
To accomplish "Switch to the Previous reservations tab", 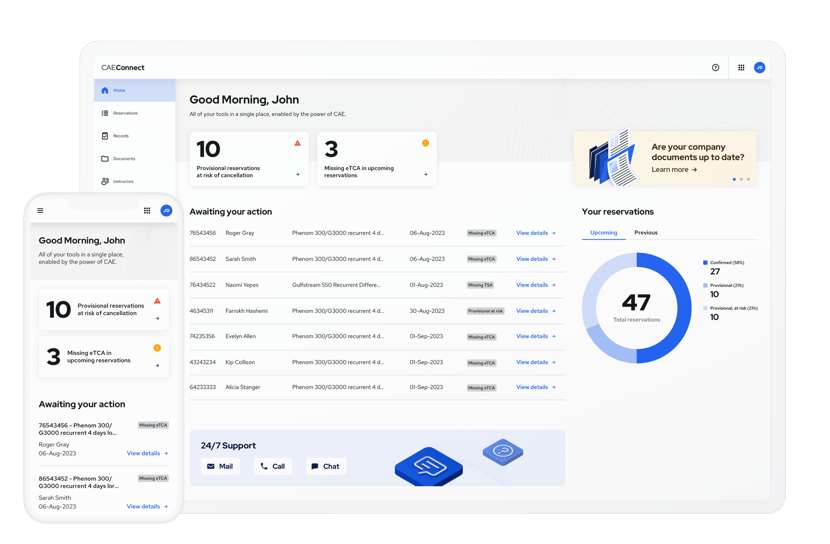I will pos(646,233).
